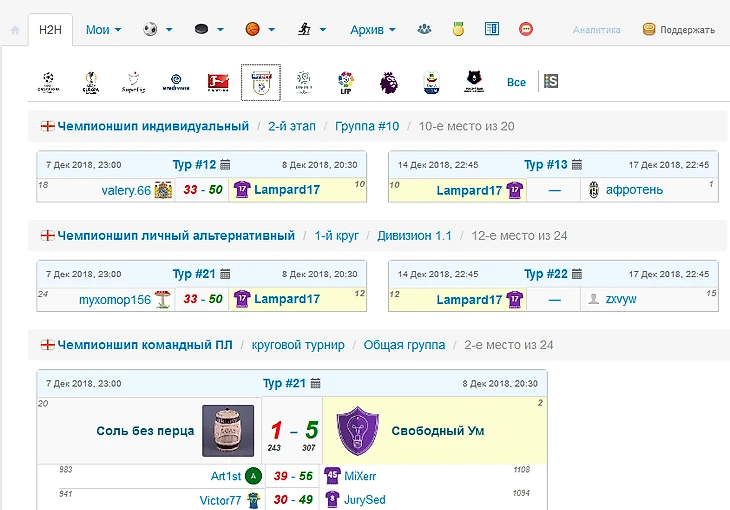The image size is (730, 510).
Task: Select the Europa League logo
Action: (91, 82)
